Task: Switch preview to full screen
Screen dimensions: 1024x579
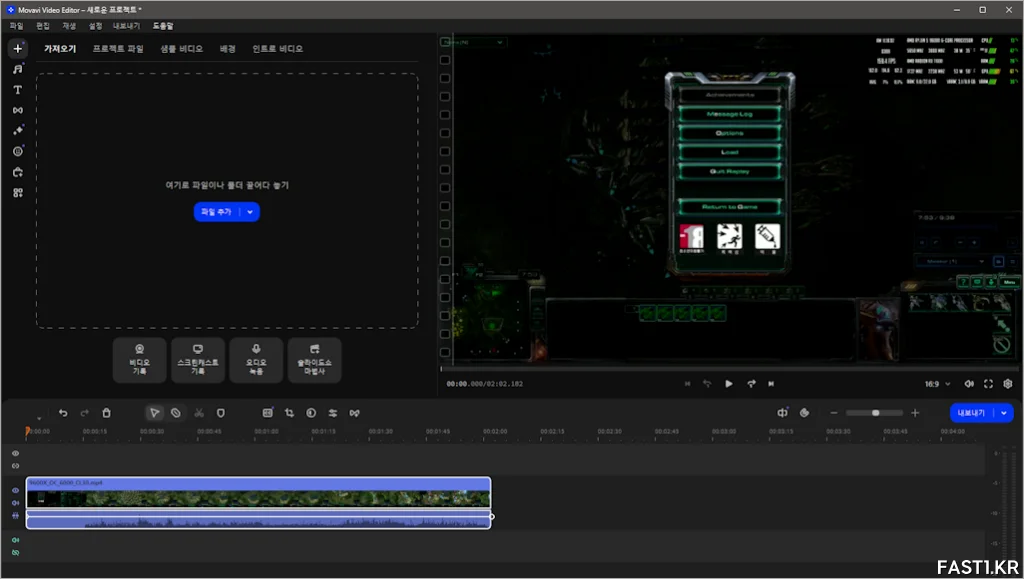Action: (988, 384)
